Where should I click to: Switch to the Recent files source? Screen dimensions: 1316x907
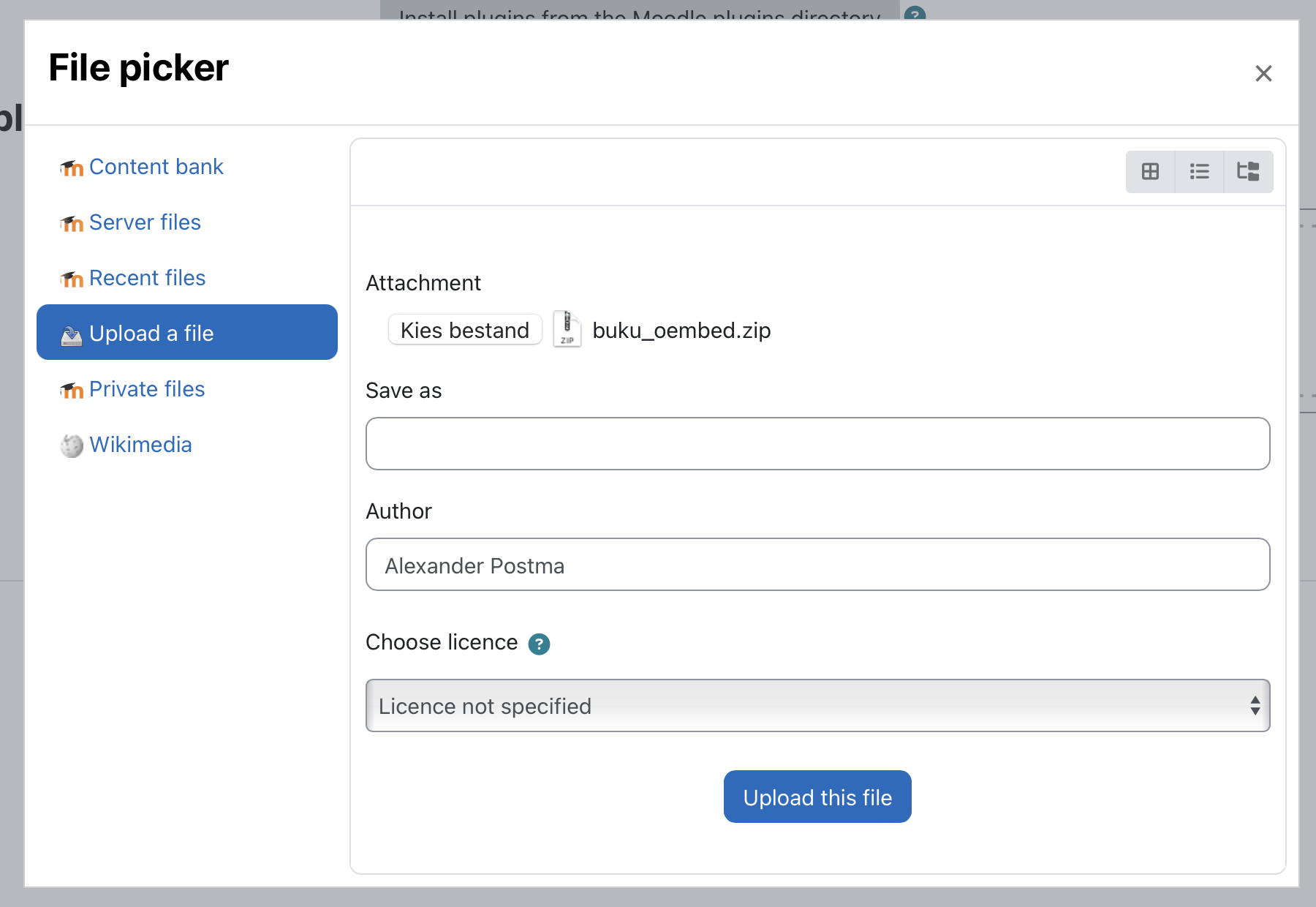[147, 278]
